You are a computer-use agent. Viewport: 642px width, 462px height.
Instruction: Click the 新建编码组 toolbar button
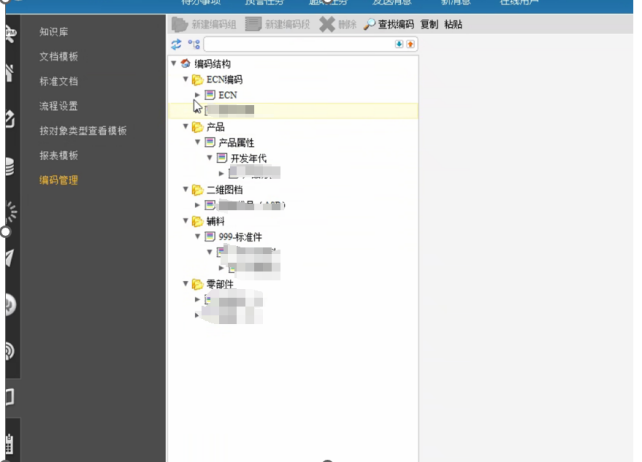point(203,25)
